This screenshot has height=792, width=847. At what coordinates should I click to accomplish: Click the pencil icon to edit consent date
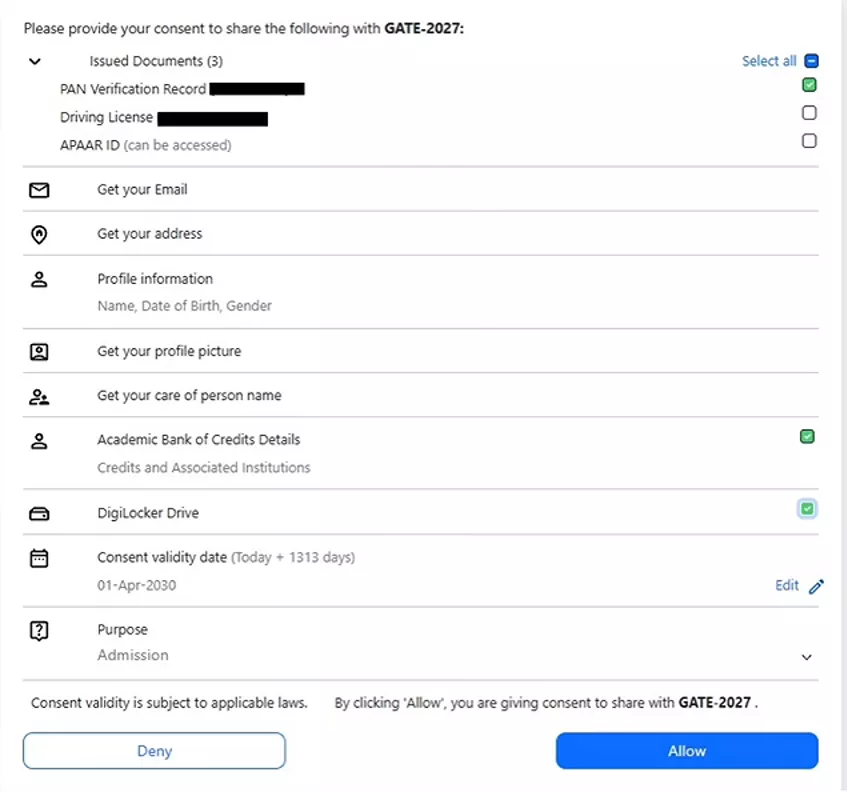click(816, 586)
